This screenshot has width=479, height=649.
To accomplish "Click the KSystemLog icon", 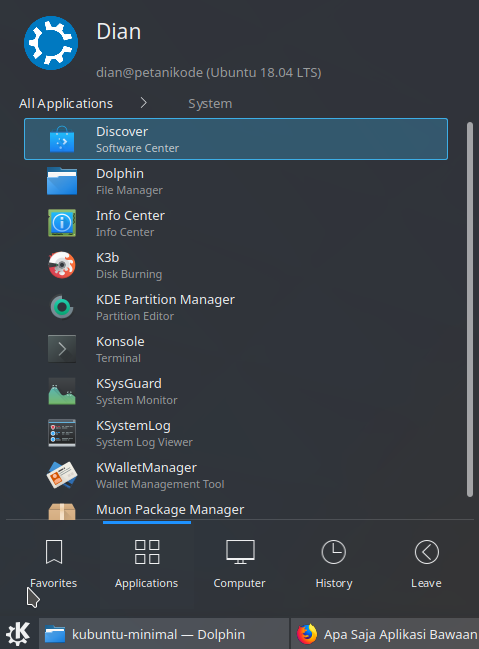I will 62,433.
